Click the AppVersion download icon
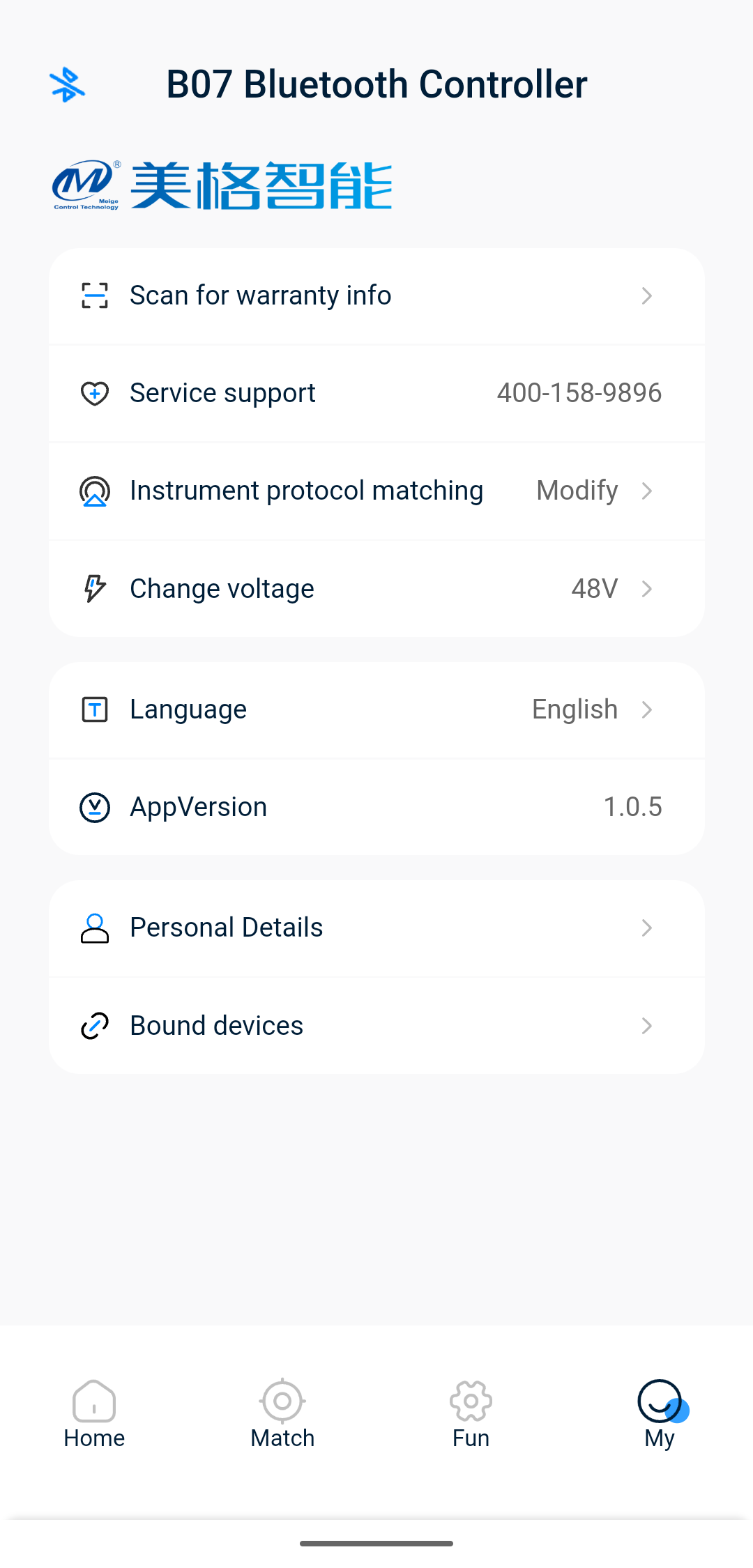The image size is (753, 1568). 95,808
